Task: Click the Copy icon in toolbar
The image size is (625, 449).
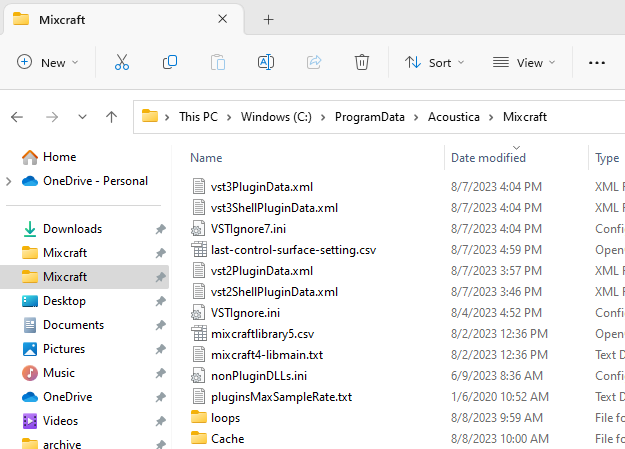Action: [x=170, y=62]
